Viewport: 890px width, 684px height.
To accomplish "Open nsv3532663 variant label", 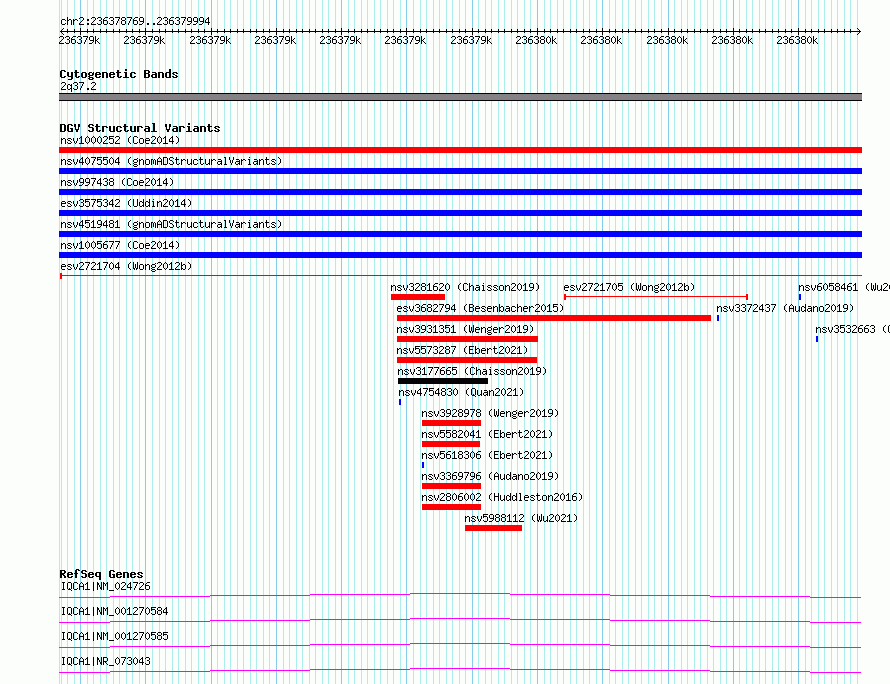I will (852, 329).
